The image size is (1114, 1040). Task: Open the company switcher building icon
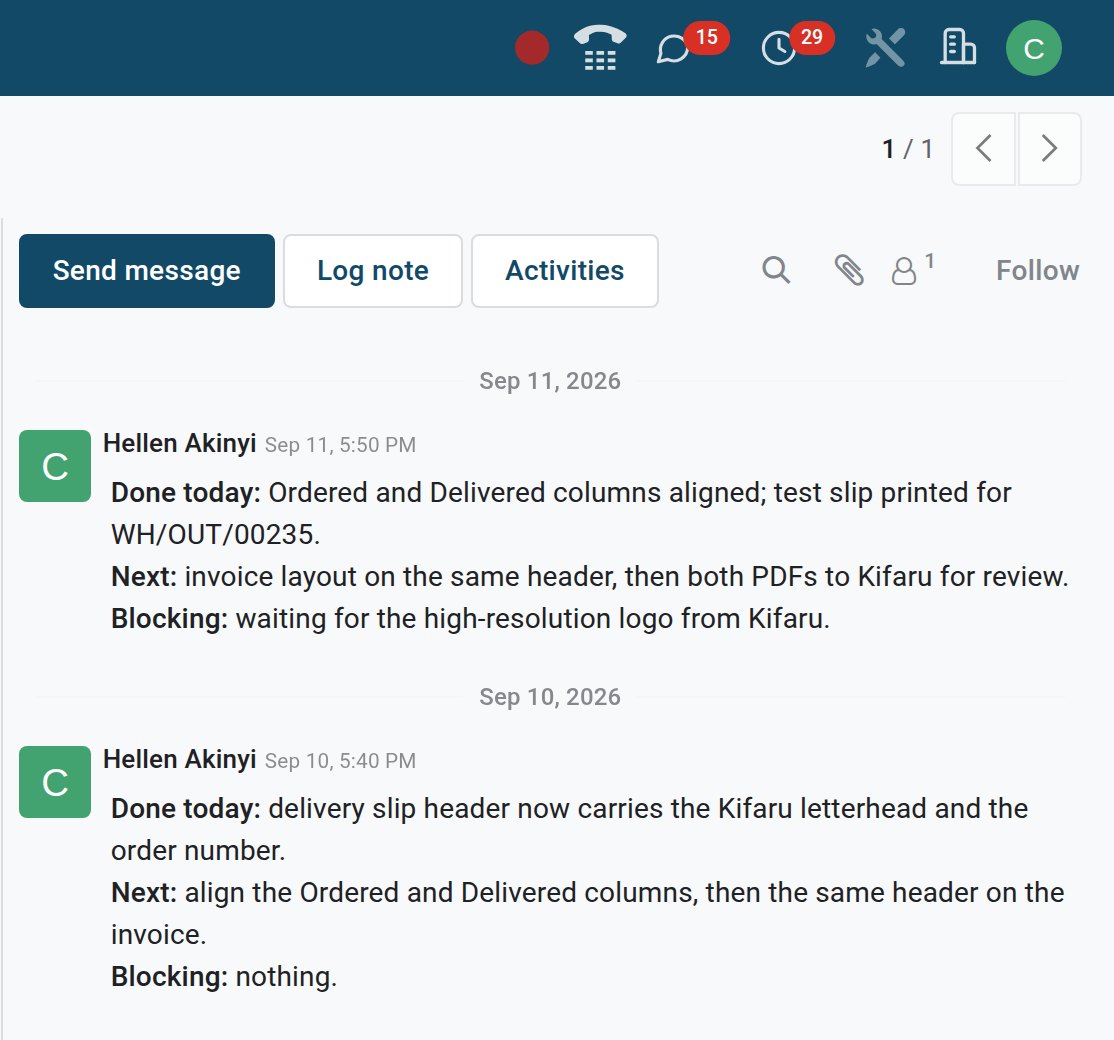(x=958, y=47)
